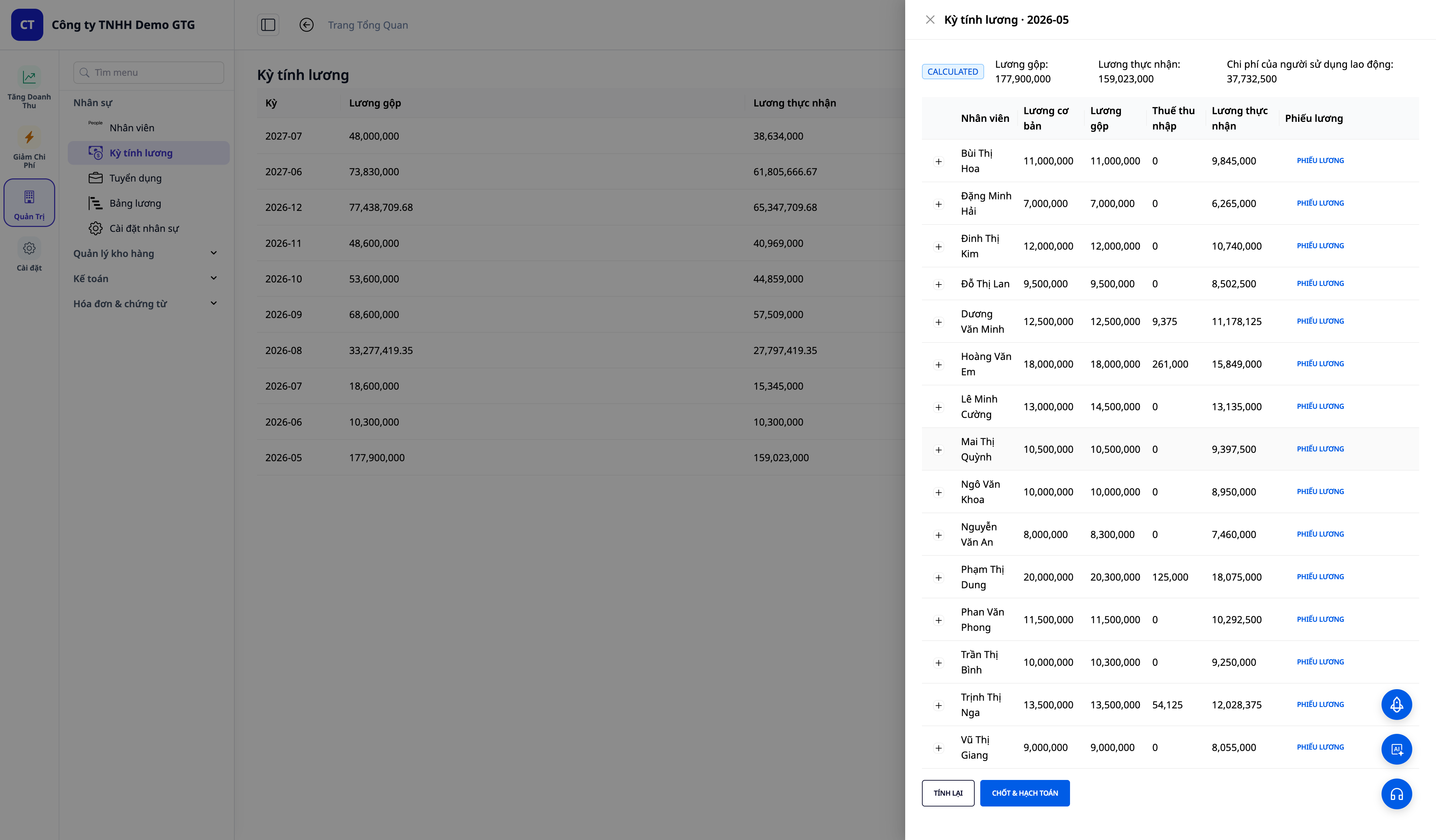The image size is (1436, 840).
Task: Open the Bảng lương menu item
Action: (x=148, y=203)
